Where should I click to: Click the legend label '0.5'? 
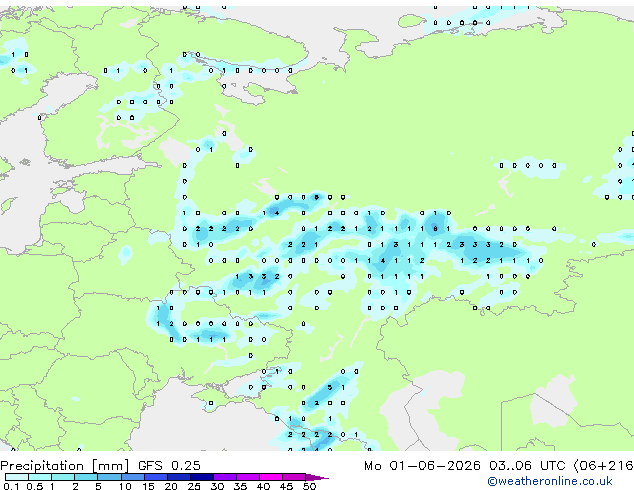click(34, 486)
